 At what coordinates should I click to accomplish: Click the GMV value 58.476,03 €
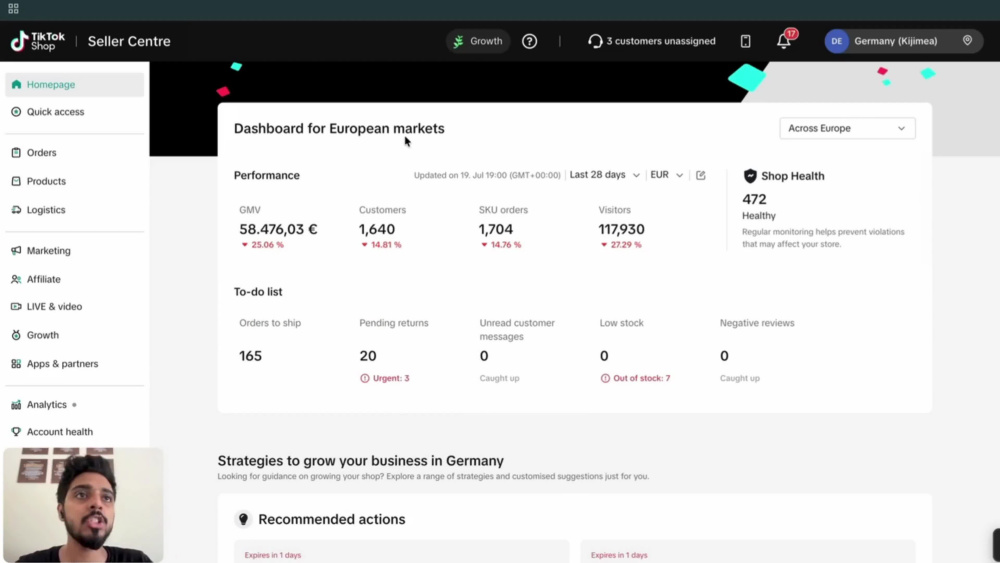[278, 229]
